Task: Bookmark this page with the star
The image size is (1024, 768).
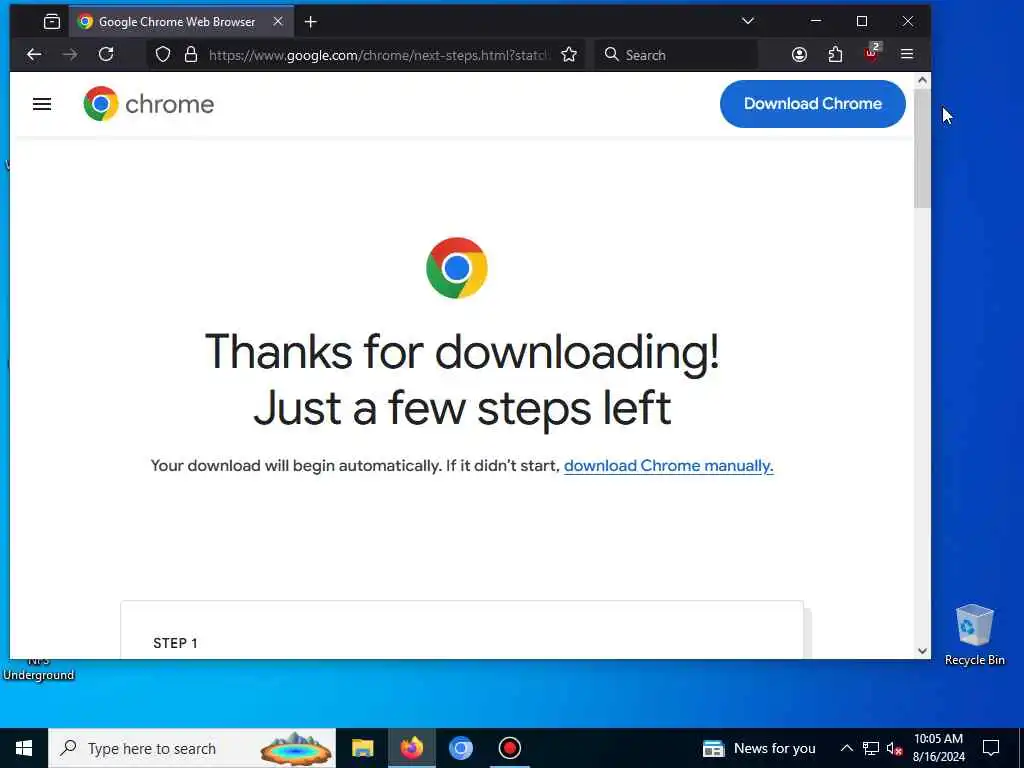Action: [569, 55]
